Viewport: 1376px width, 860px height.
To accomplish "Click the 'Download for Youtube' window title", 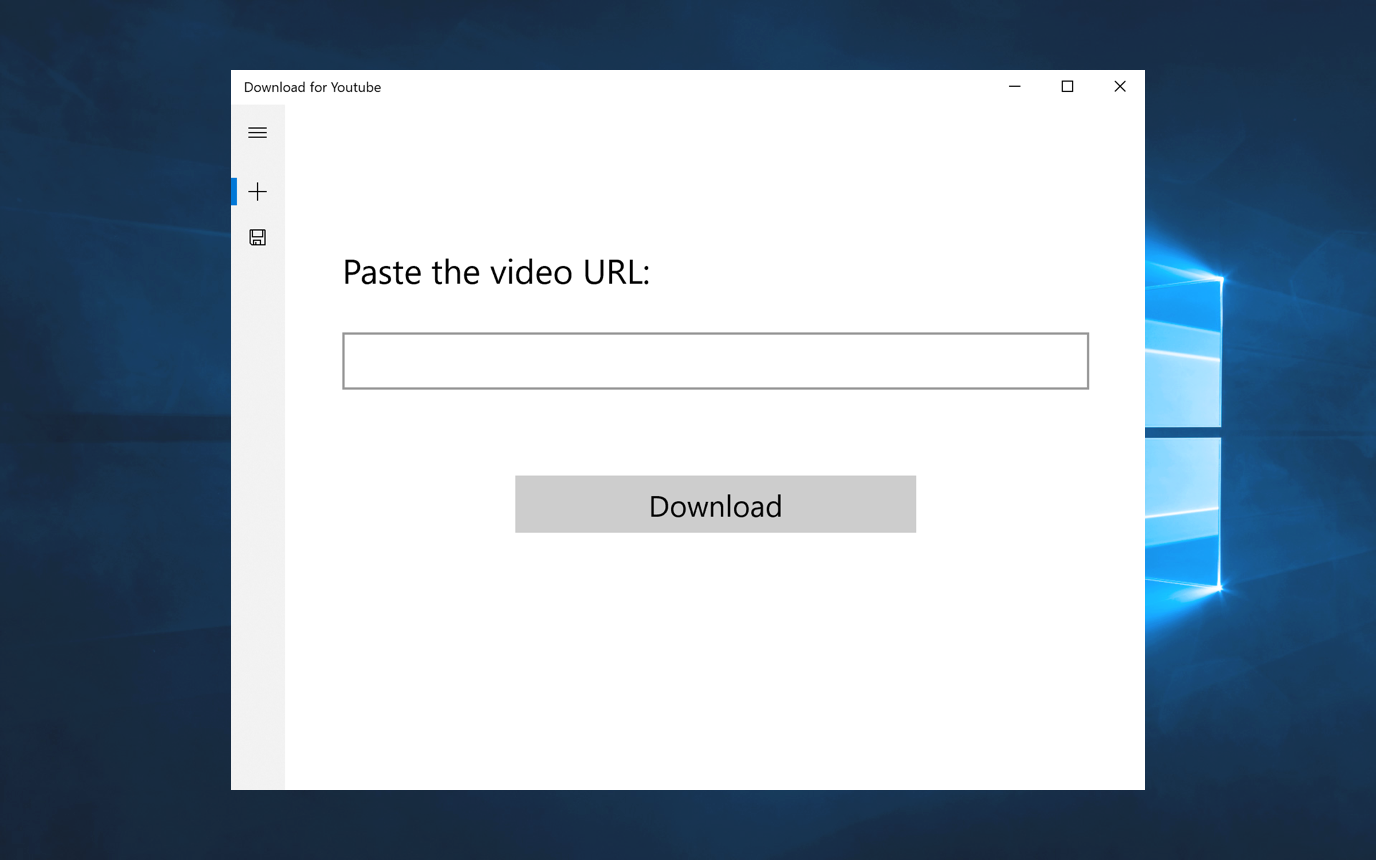I will click(x=312, y=87).
